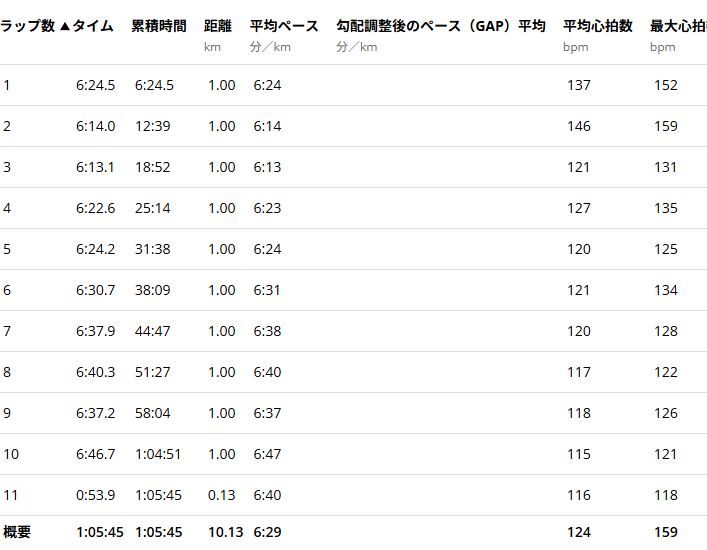The width and height of the screenshot is (707, 550).
Task: Click the sort arrow beside タイム
Action: click(65, 26)
